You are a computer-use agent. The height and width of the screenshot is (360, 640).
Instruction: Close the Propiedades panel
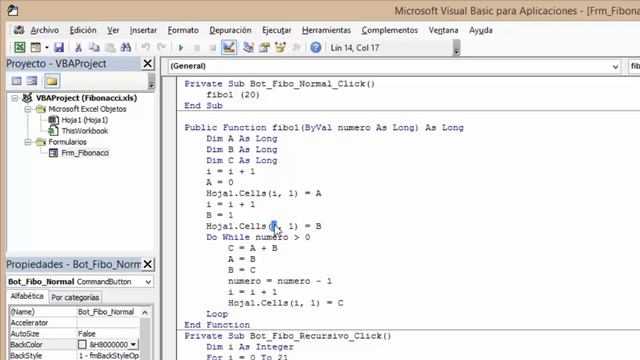[x=147, y=264]
